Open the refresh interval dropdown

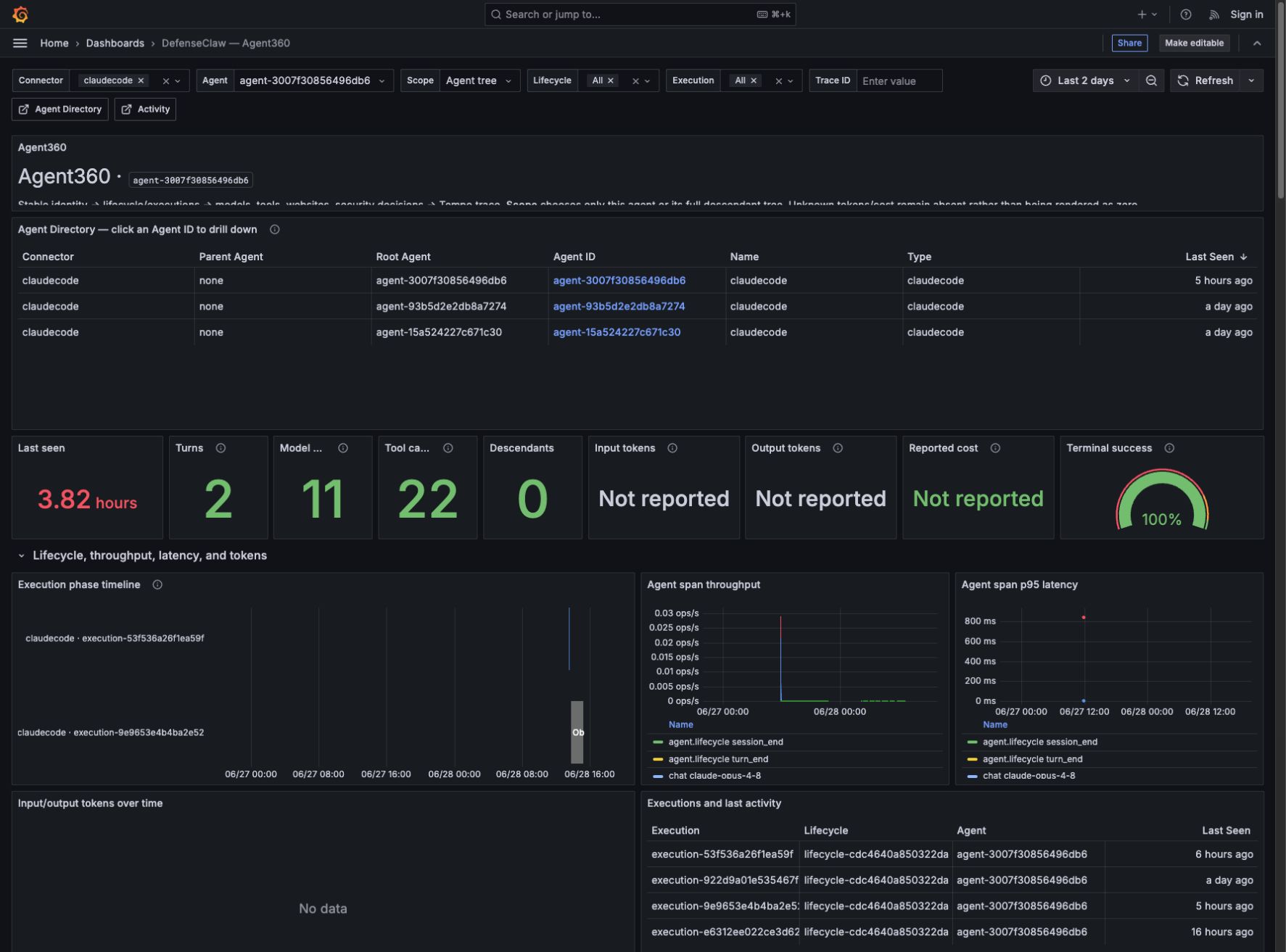pyautogui.click(x=1251, y=80)
